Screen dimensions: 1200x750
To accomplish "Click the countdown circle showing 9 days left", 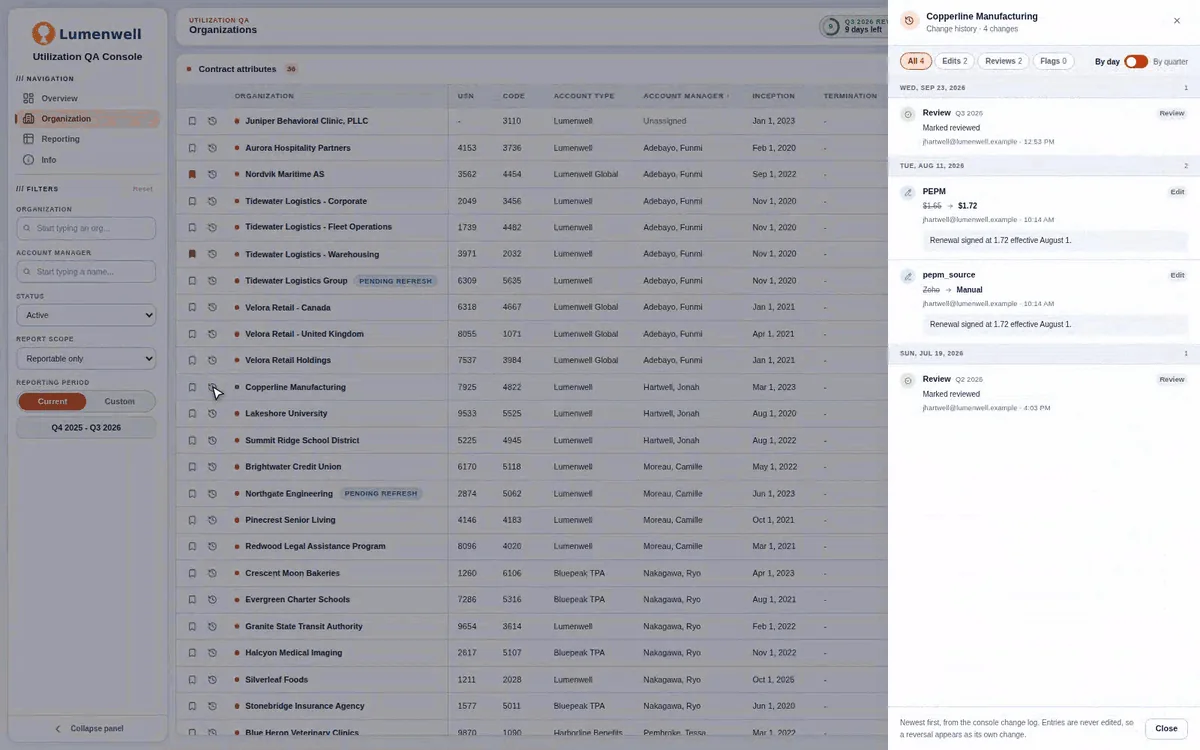I will (x=830, y=26).
